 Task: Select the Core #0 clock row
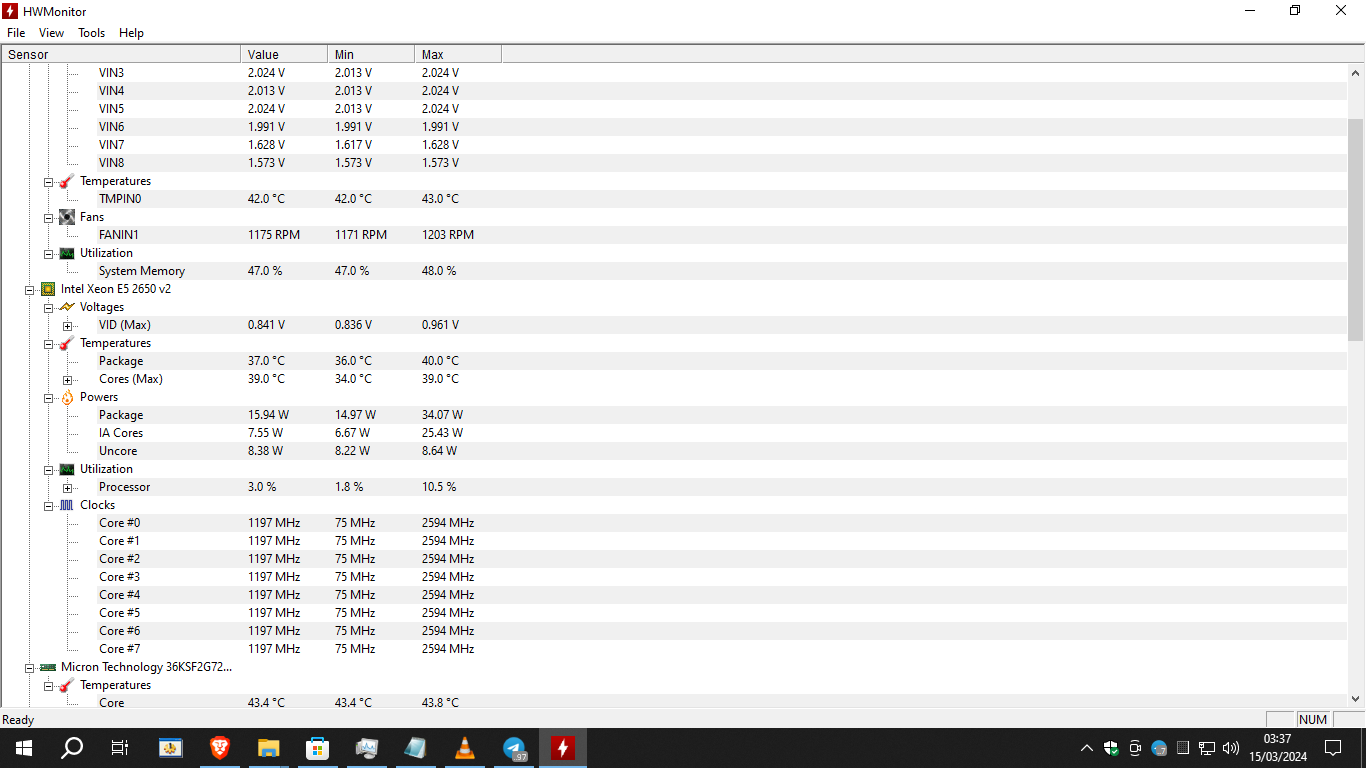tap(674, 523)
